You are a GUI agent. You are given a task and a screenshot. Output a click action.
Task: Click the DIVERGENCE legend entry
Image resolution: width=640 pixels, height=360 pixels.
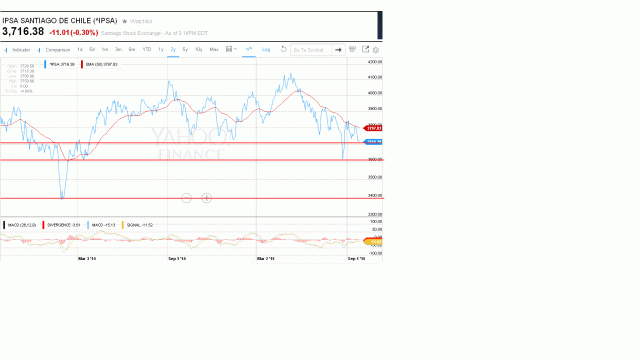point(62,225)
